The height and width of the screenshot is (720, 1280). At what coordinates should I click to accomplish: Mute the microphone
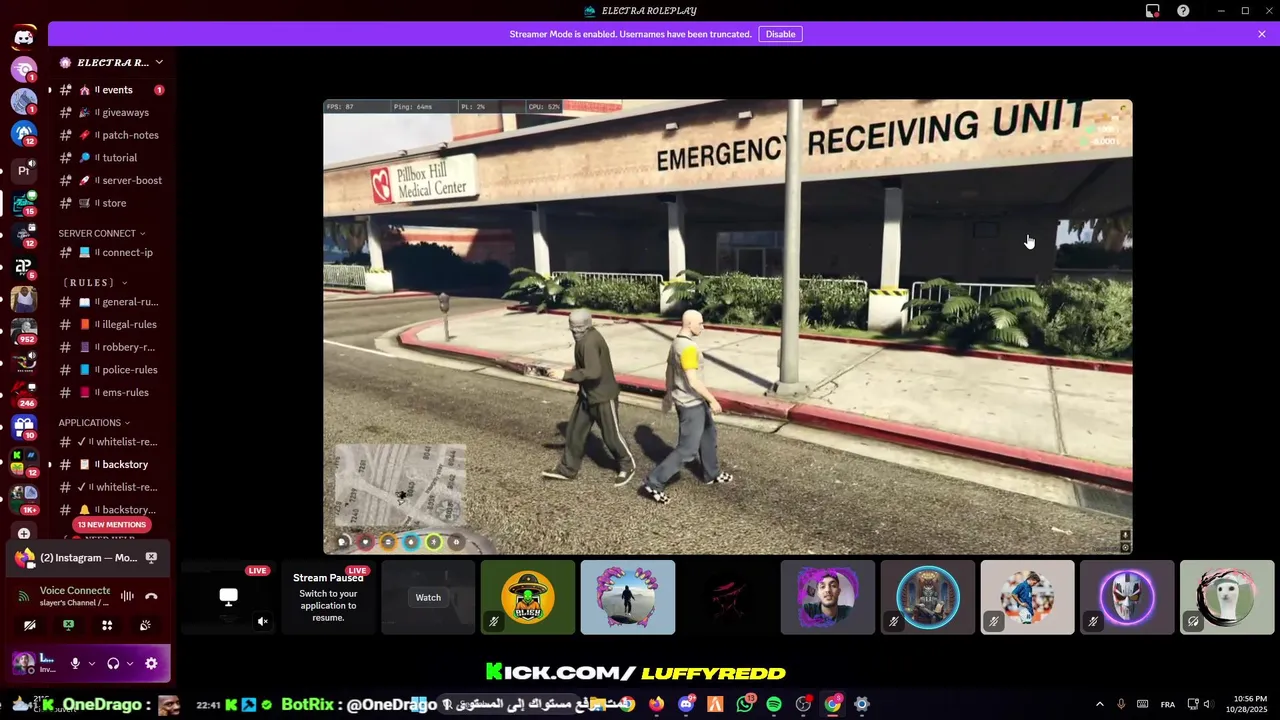(75, 663)
